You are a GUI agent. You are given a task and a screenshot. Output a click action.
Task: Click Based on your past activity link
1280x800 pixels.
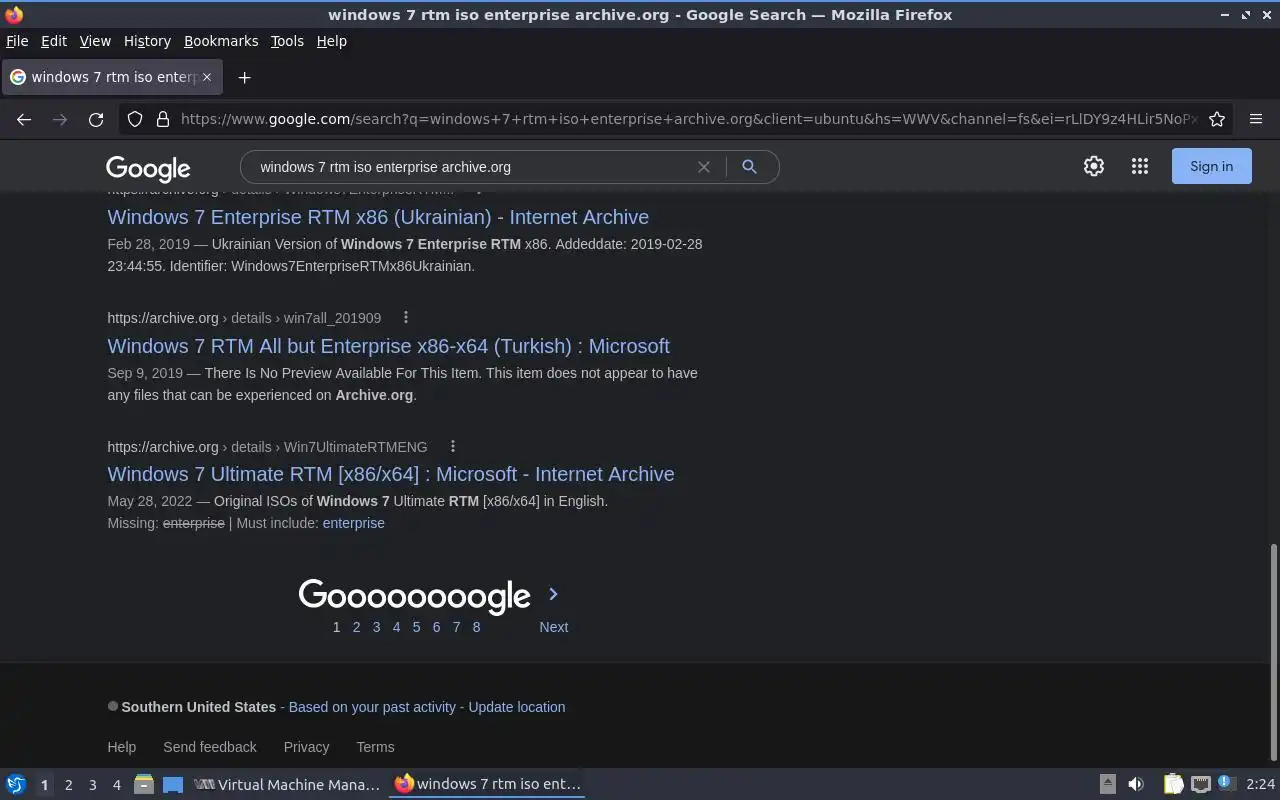click(x=372, y=707)
